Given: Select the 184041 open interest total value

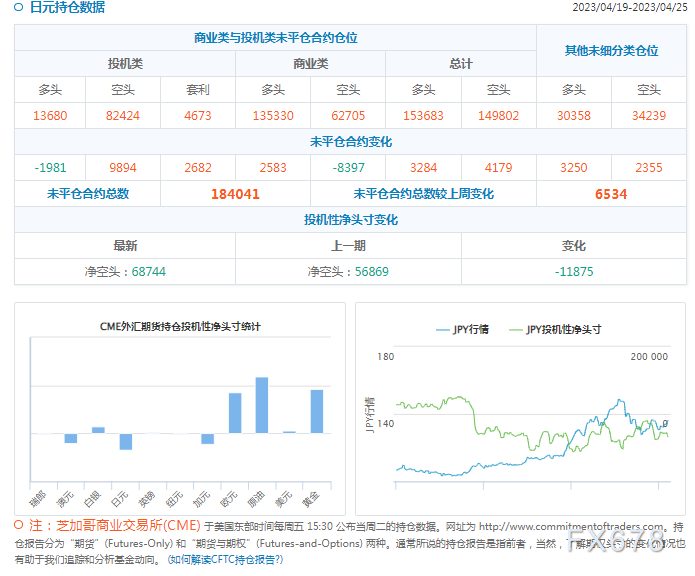Looking at the screenshot, I should coord(235,194).
